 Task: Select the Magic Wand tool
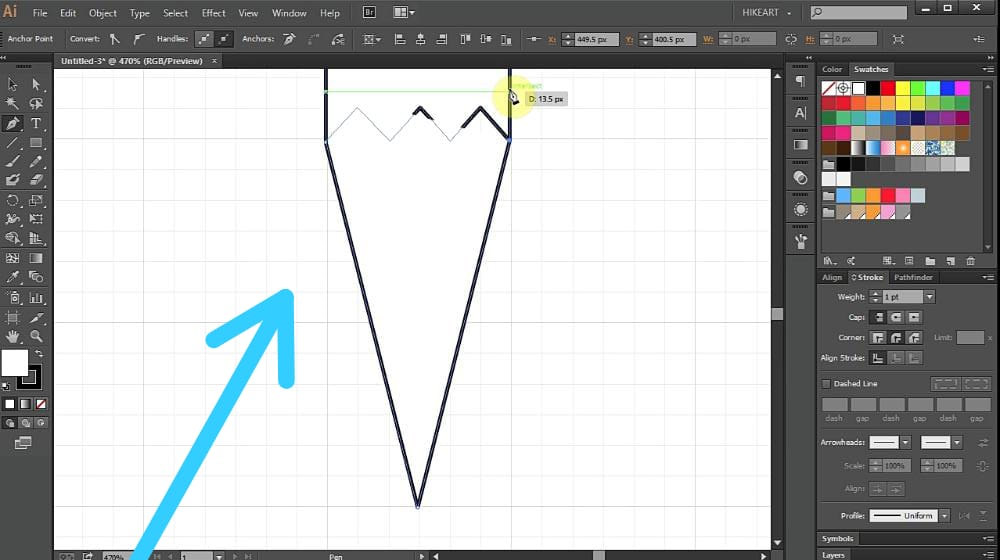point(12,103)
